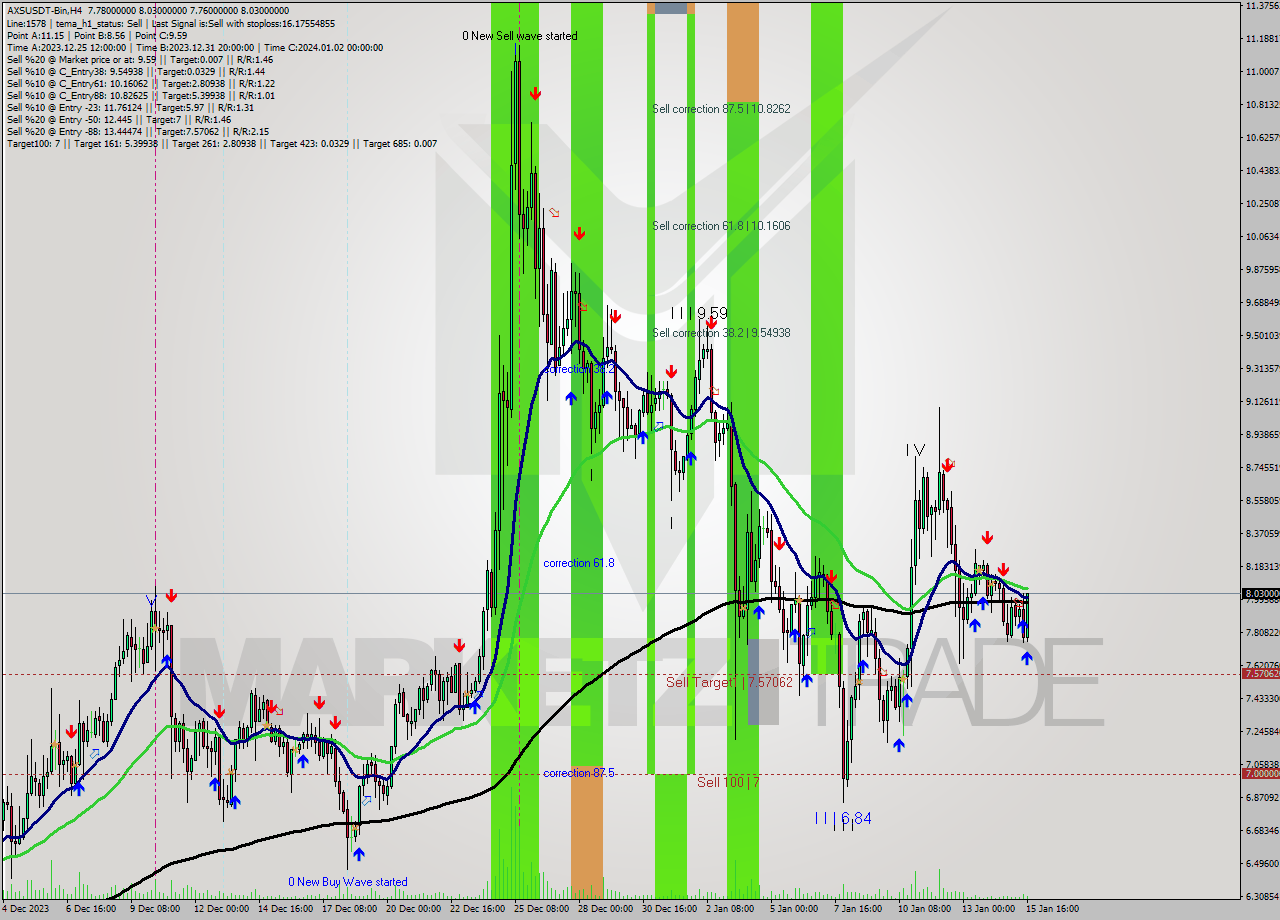Click the 6.68346 price axis value

pyautogui.click(x=1262, y=831)
